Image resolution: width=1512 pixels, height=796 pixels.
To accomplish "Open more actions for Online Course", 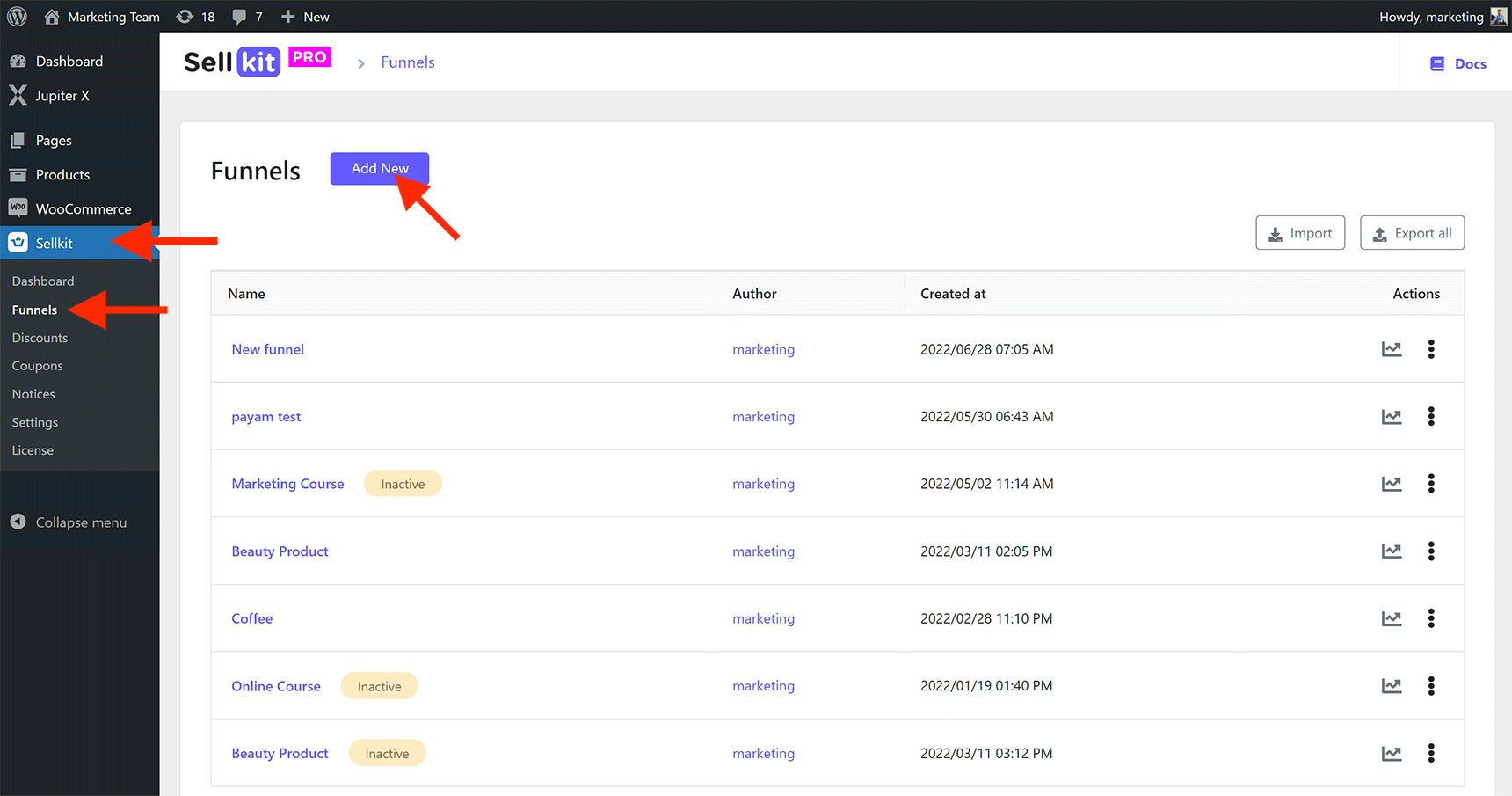I will tap(1431, 686).
